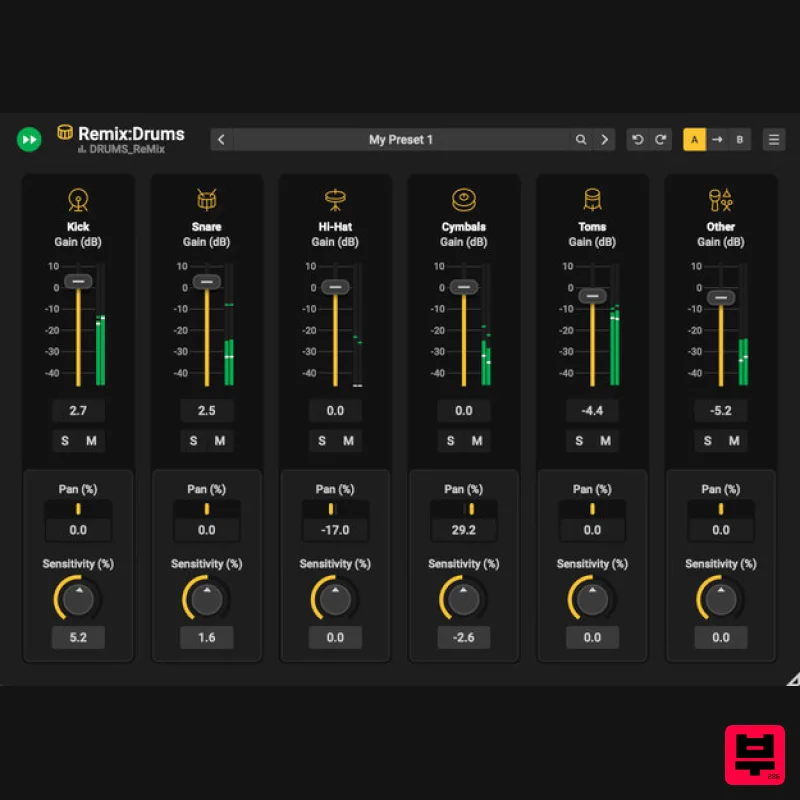Click the Remix:Drums plugin logo icon

pos(64,132)
